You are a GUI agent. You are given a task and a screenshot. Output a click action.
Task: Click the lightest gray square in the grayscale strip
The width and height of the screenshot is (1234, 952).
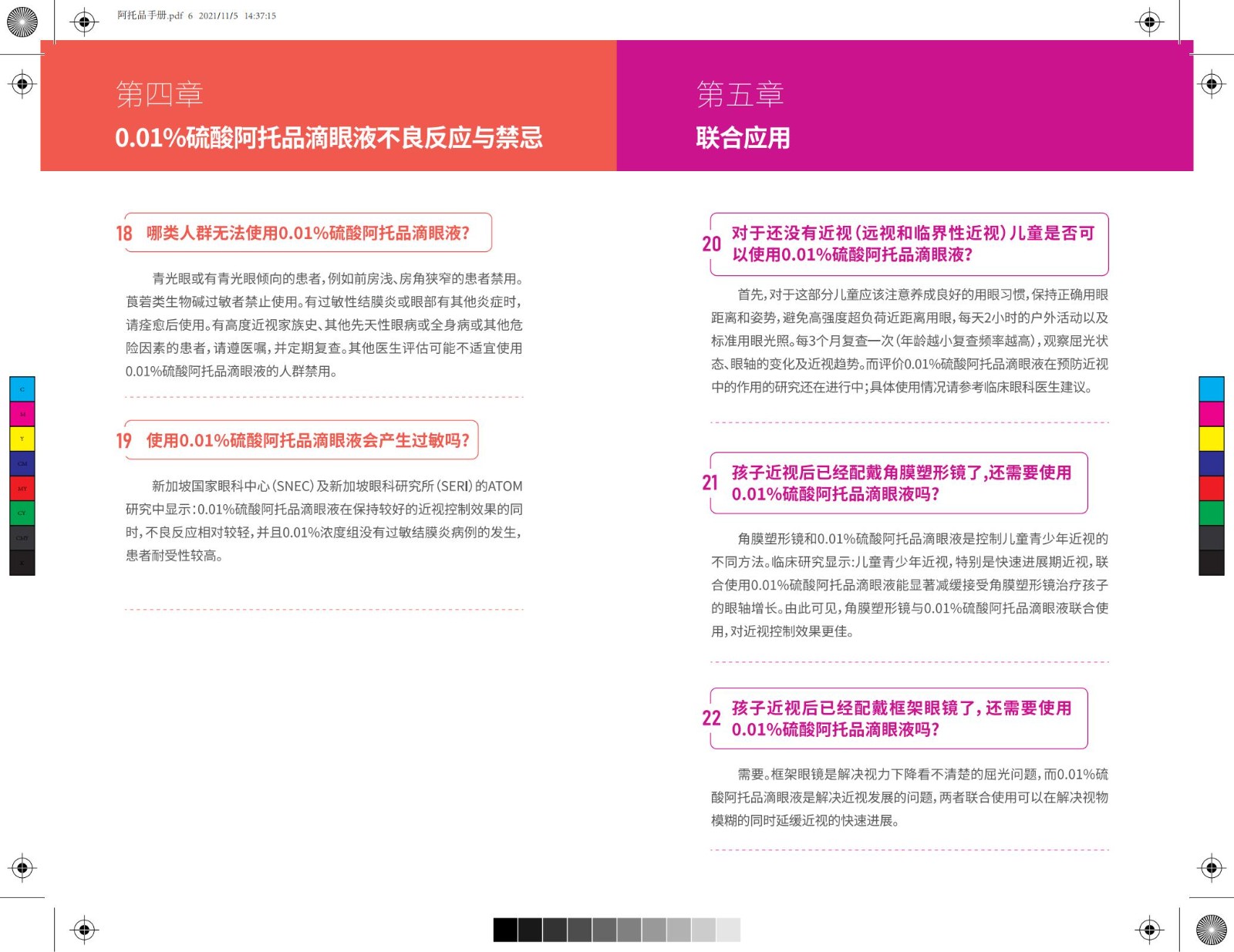728,930
